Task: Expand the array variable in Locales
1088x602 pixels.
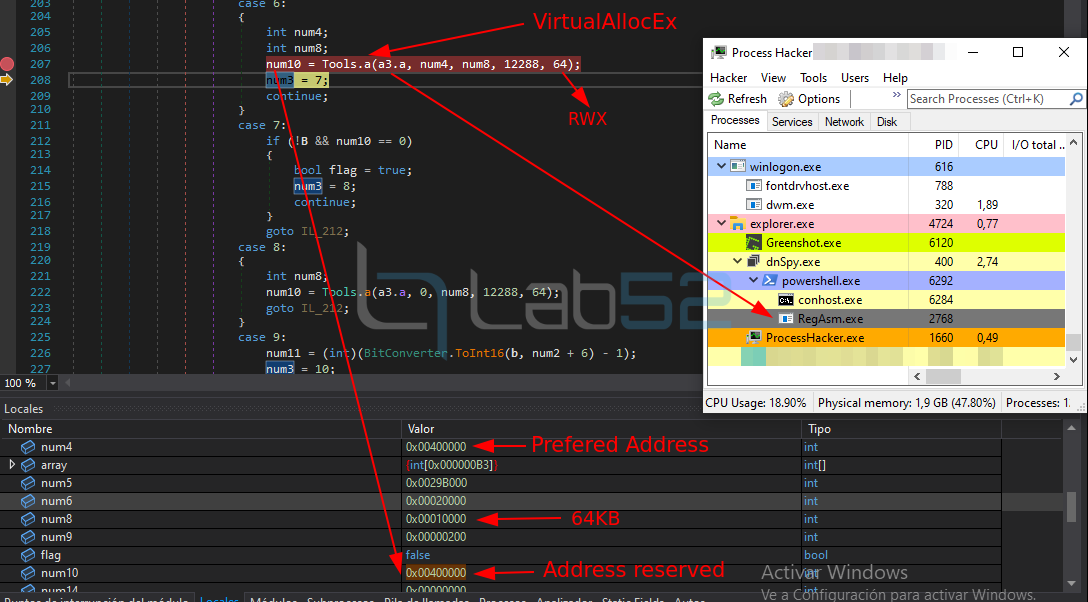Action: coord(12,465)
